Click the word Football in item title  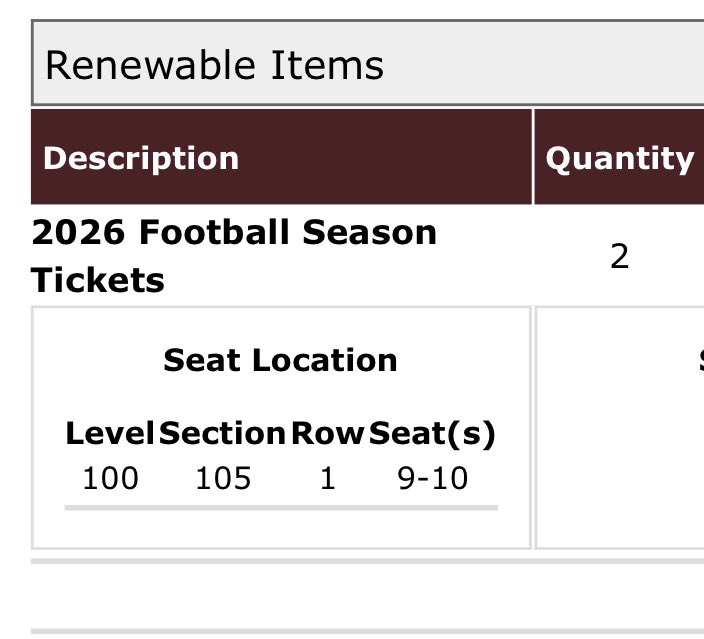(x=214, y=232)
